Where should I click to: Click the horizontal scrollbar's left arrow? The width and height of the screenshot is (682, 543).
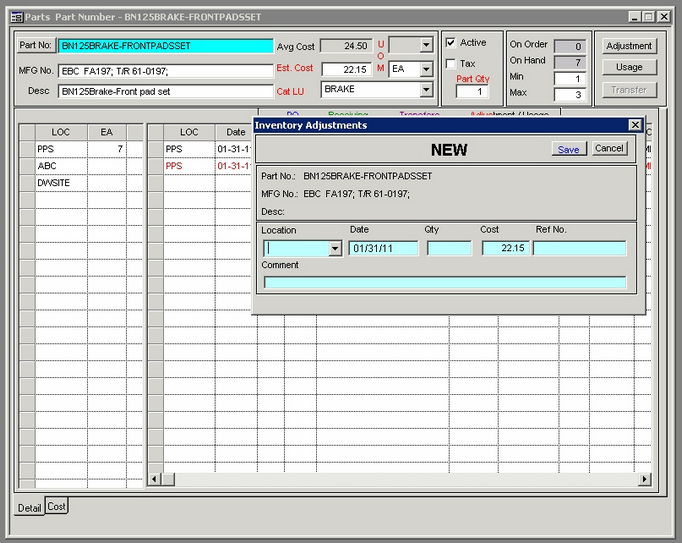click(x=154, y=480)
